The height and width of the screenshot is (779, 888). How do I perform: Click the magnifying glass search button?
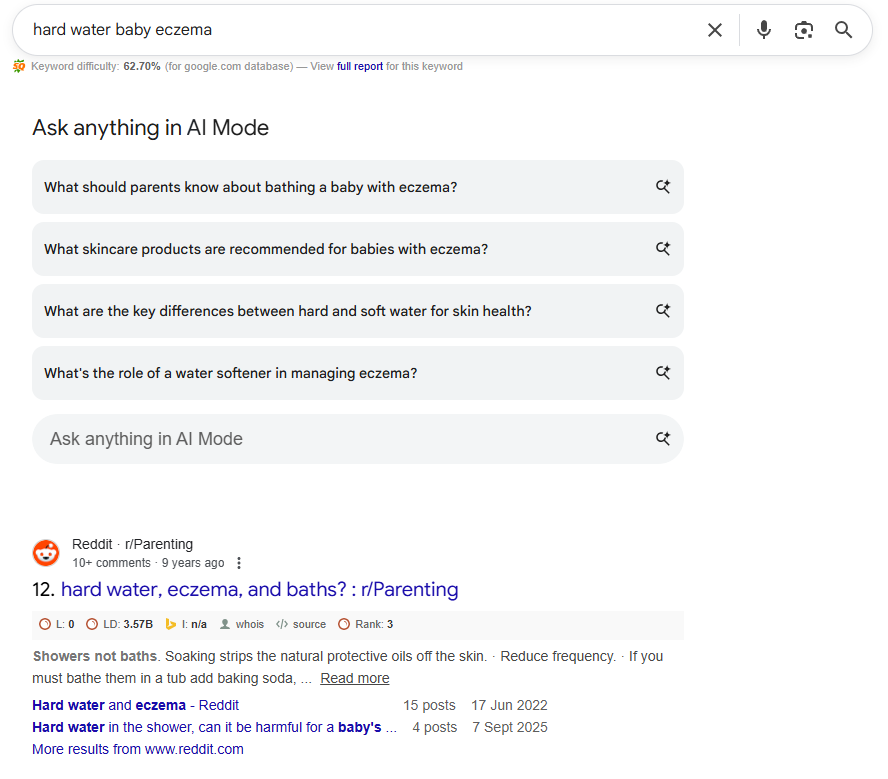[x=843, y=30]
